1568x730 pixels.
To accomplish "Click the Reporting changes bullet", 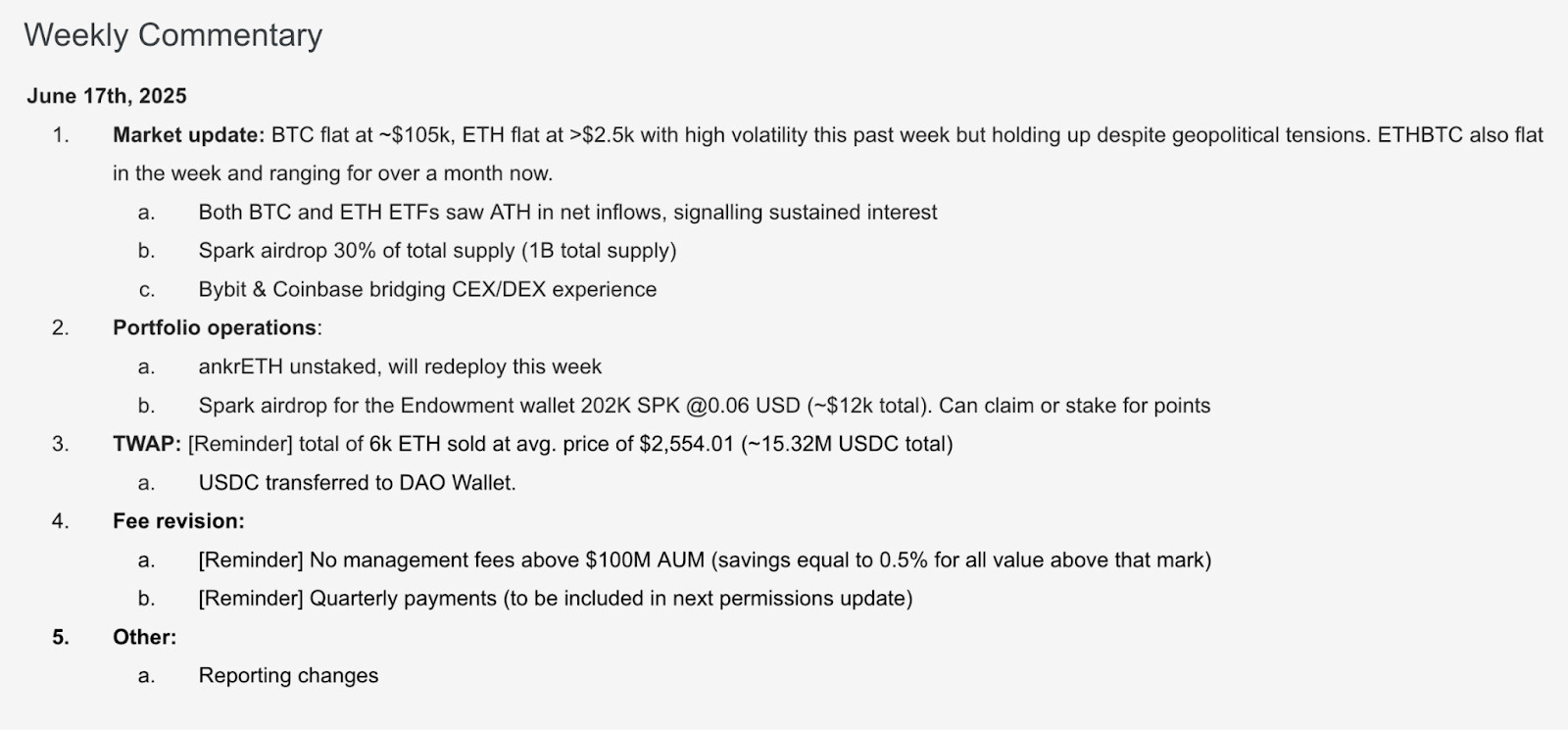I will coord(288,676).
